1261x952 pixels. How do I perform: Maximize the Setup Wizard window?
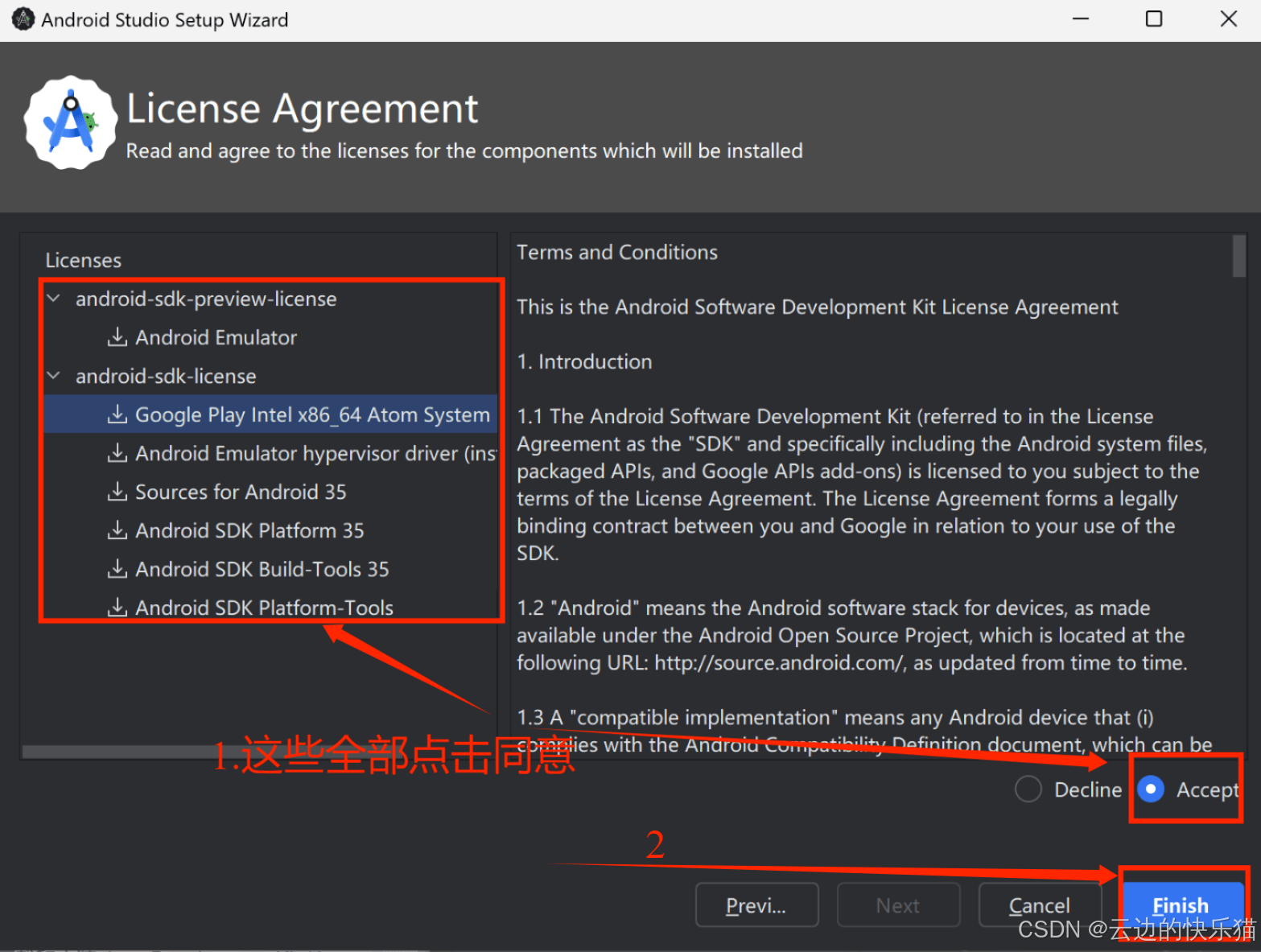click(1154, 19)
